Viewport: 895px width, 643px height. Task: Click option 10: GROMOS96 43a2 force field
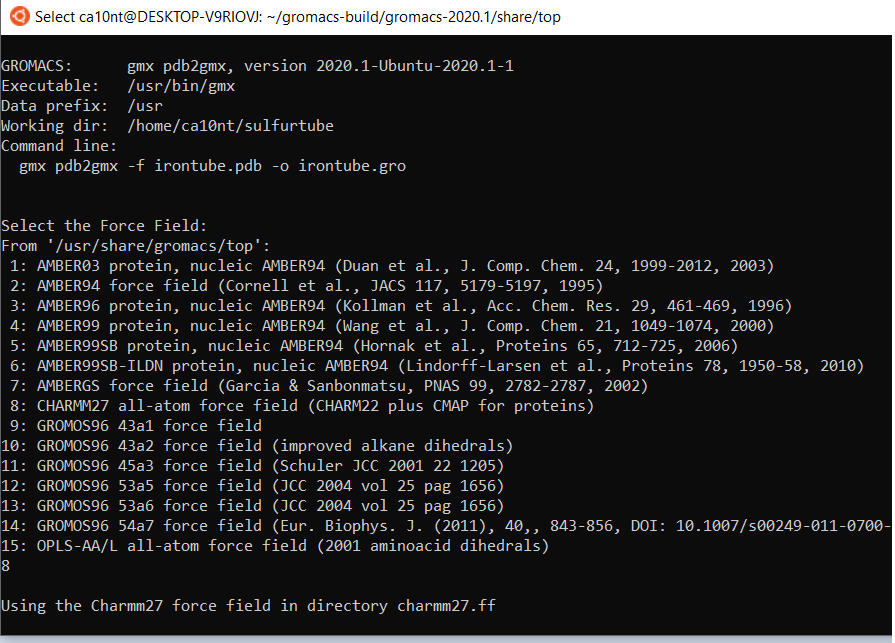[x=257, y=446]
